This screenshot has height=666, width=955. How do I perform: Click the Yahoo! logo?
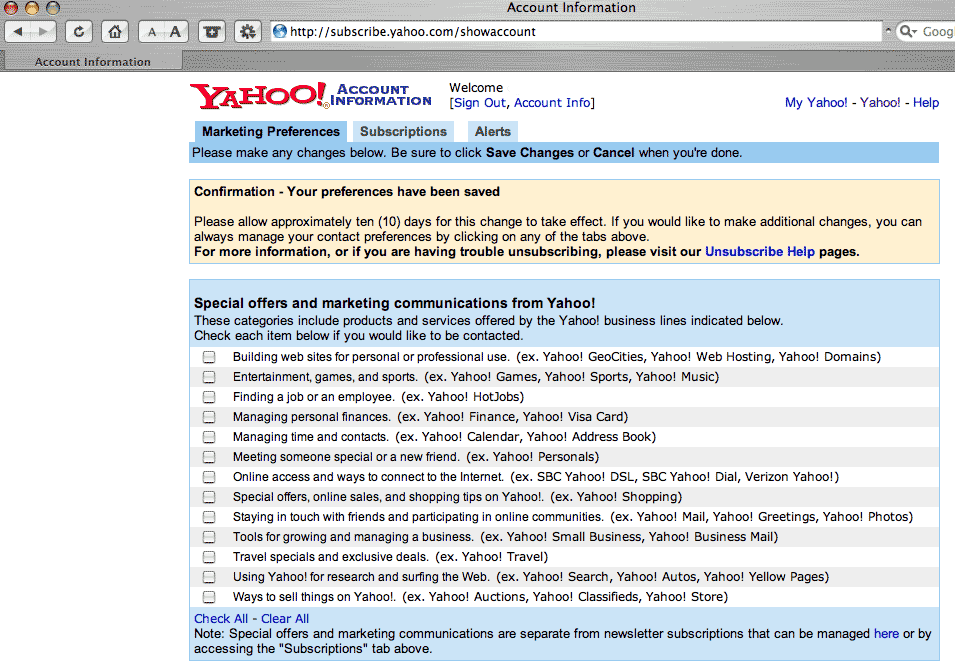(x=259, y=96)
